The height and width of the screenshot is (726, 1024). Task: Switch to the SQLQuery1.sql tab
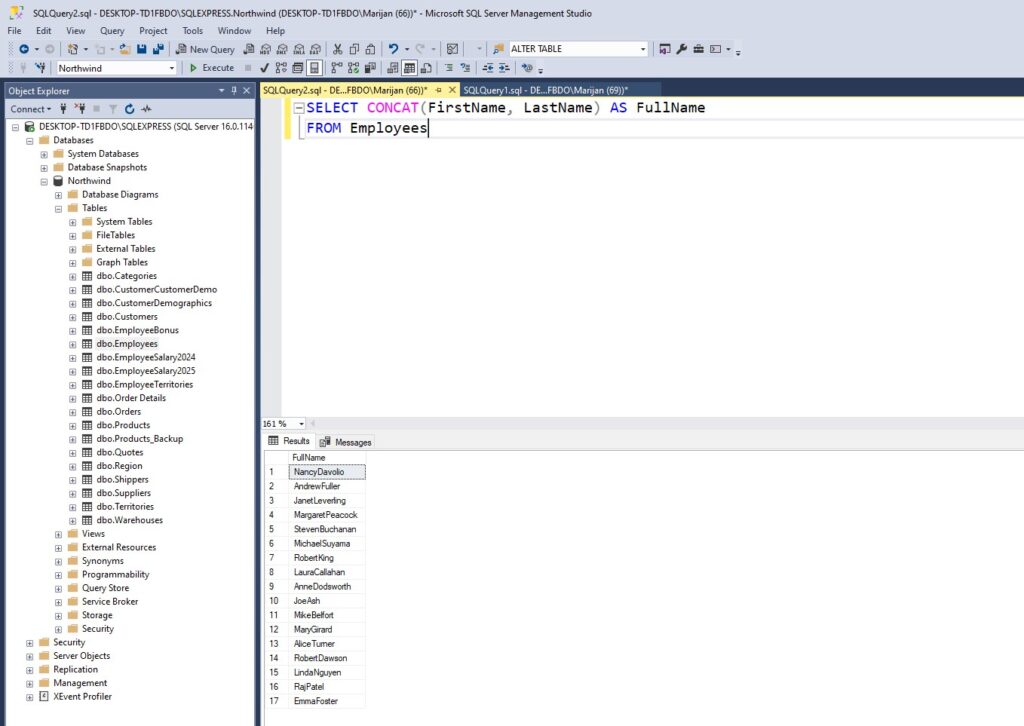point(545,90)
